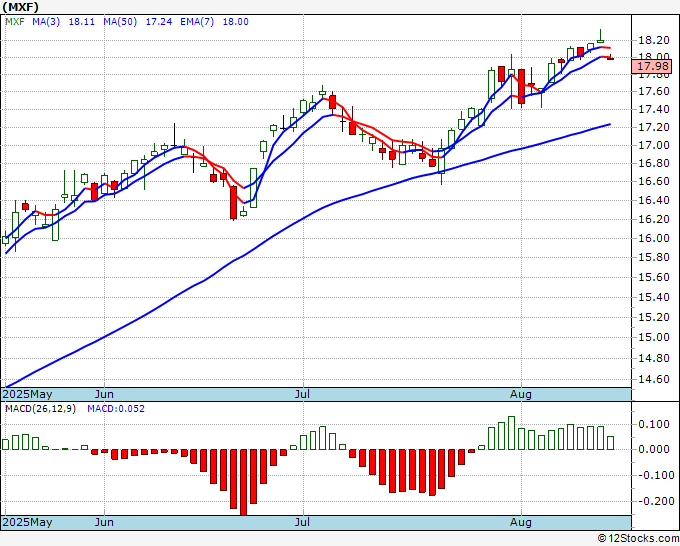Click 2025May on the MACD date axis

tap(28, 522)
